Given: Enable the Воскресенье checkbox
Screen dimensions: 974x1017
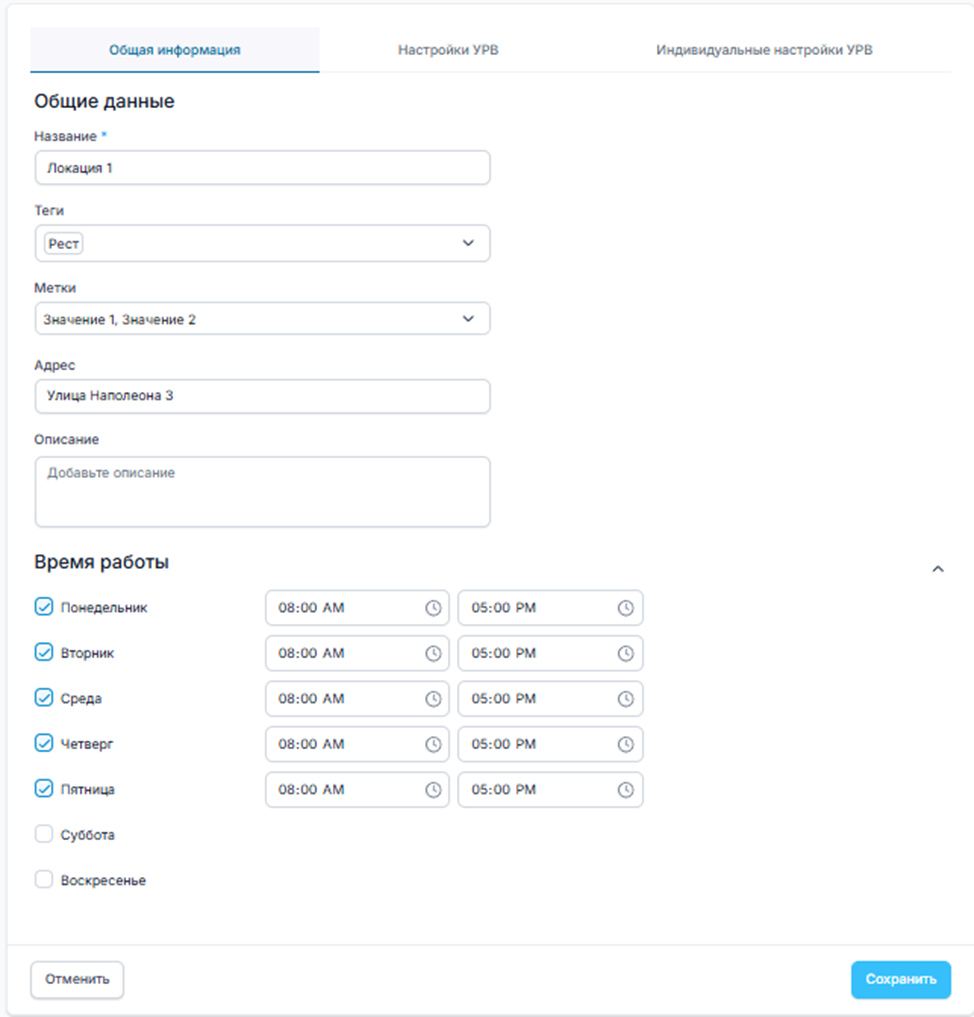Looking at the screenshot, I should (x=44, y=880).
